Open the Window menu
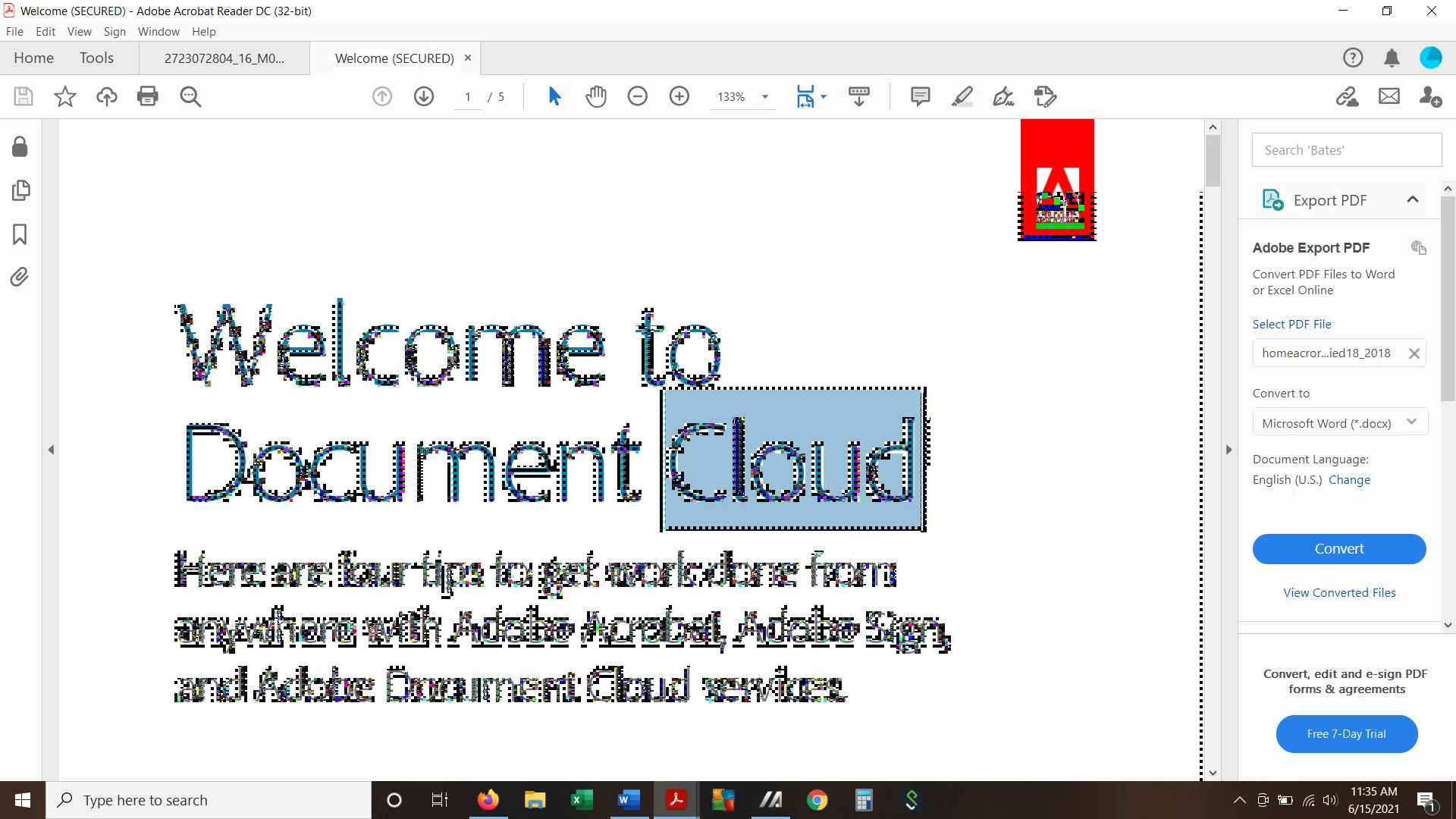Viewport: 1456px width, 819px height. click(x=158, y=31)
